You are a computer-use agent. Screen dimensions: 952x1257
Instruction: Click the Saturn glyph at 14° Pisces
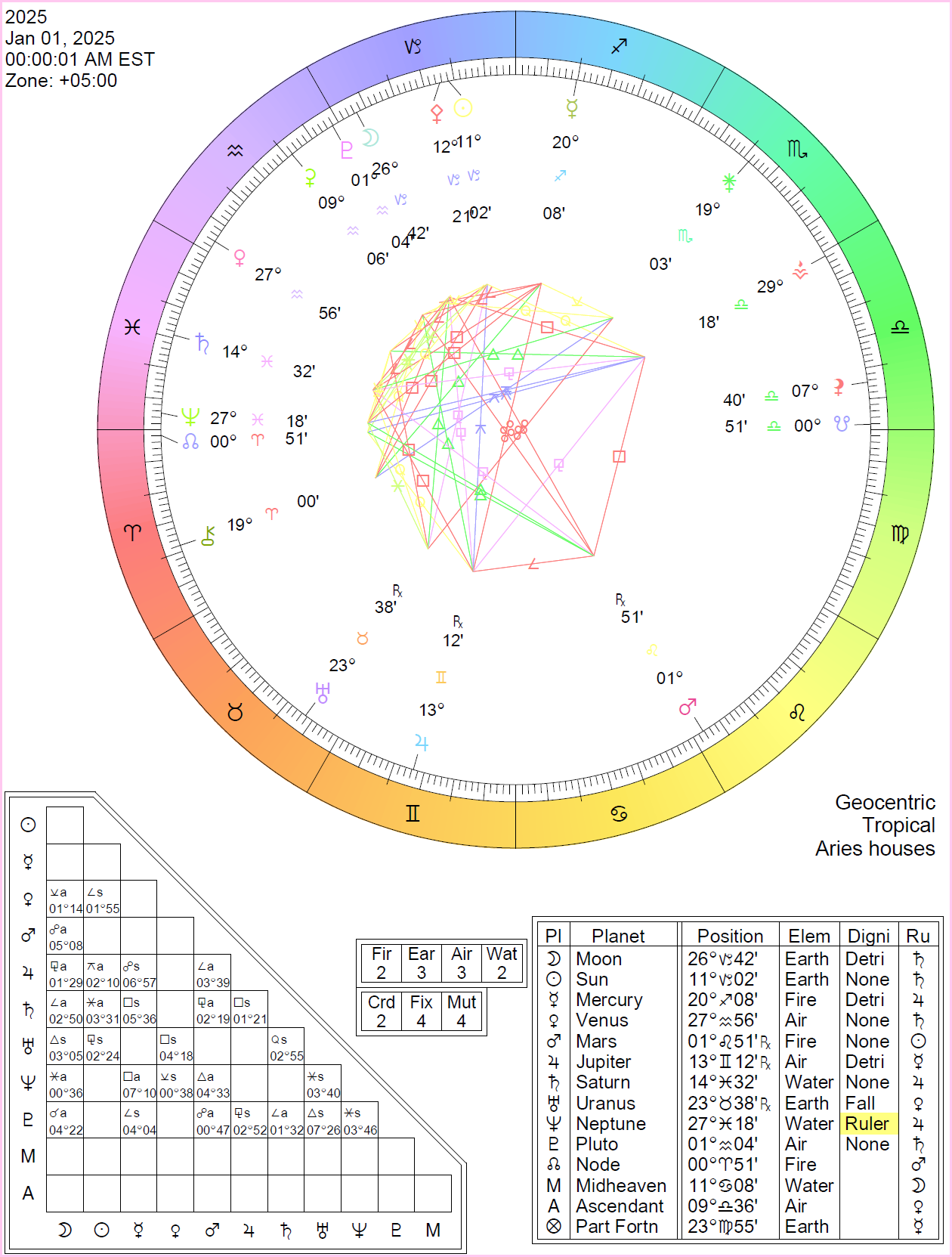202,343
